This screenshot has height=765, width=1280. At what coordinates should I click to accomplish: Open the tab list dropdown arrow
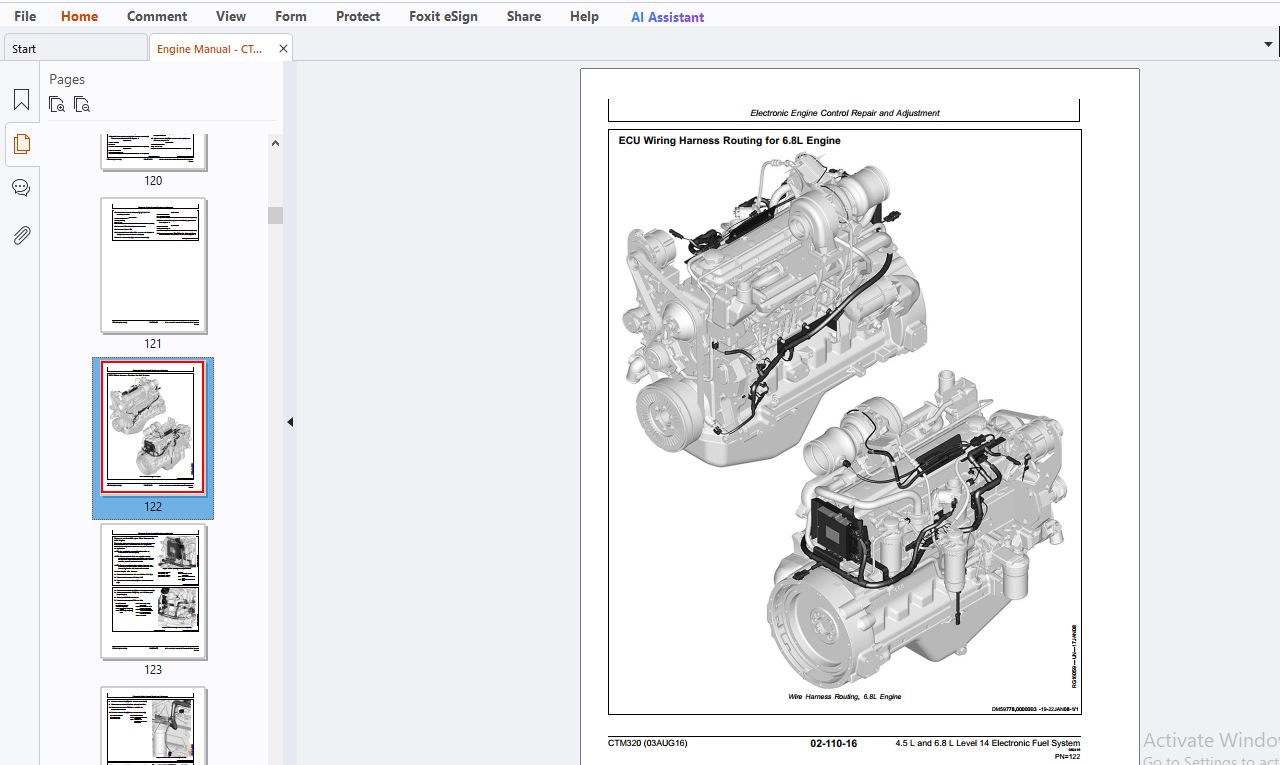click(1268, 44)
